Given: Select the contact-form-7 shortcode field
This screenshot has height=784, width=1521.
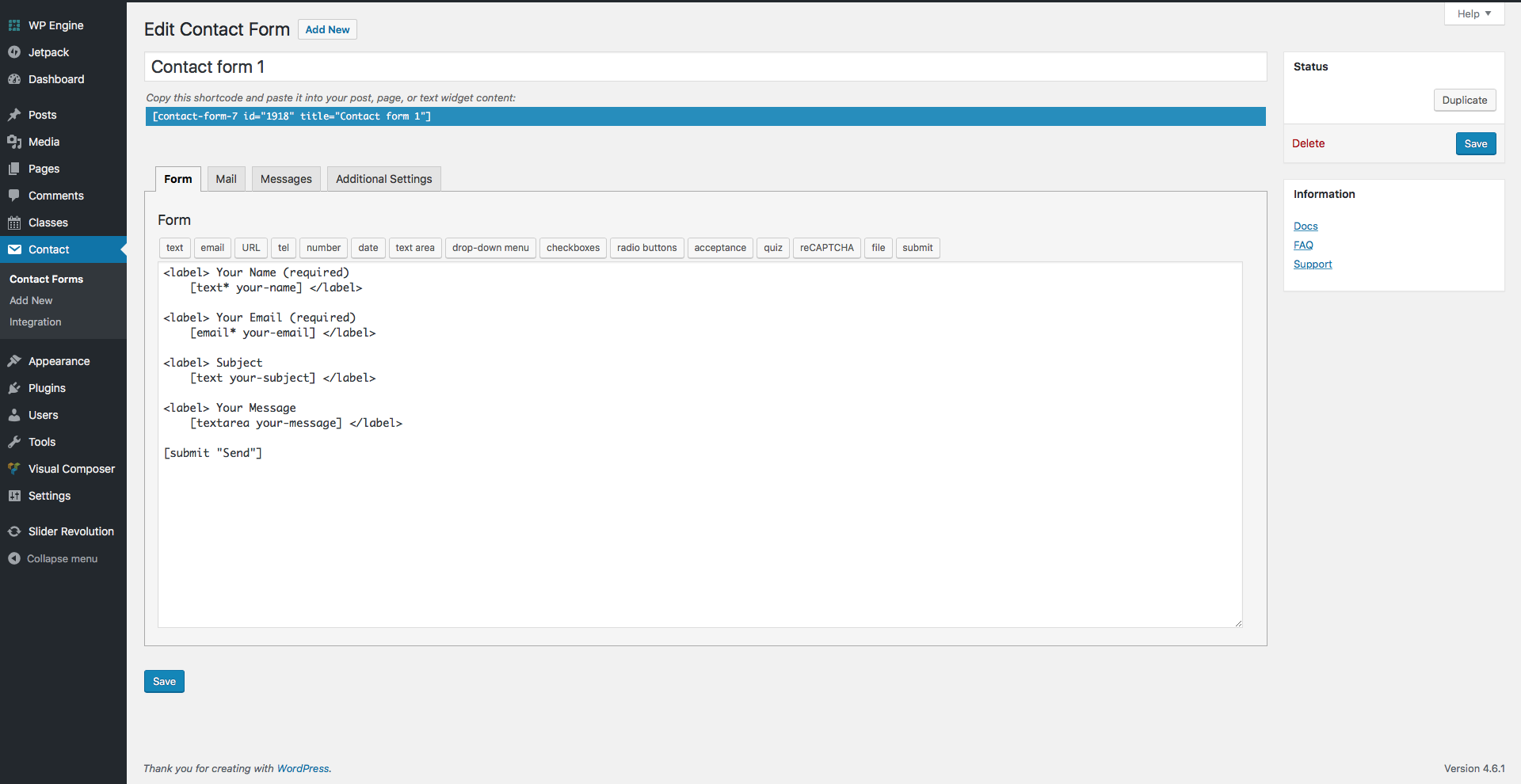Looking at the screenshot, I should [x=705, y=116].
